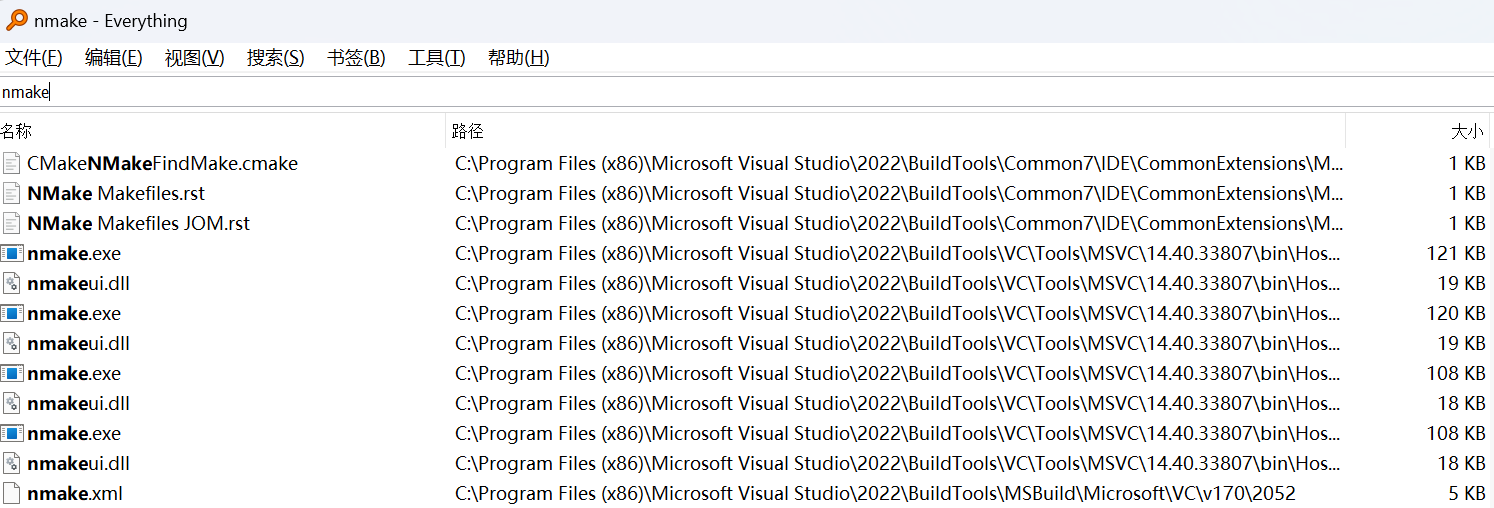The height and width of the screenshot is (508, 1494).
Task: Click the NMake Makefiles JOM.rst file icon
Action: coord(12,223)
